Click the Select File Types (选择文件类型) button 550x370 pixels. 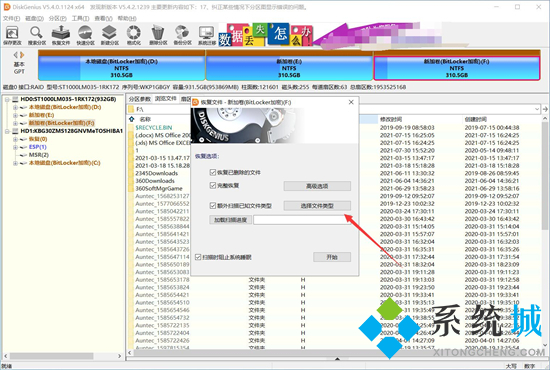coord(317,206)
